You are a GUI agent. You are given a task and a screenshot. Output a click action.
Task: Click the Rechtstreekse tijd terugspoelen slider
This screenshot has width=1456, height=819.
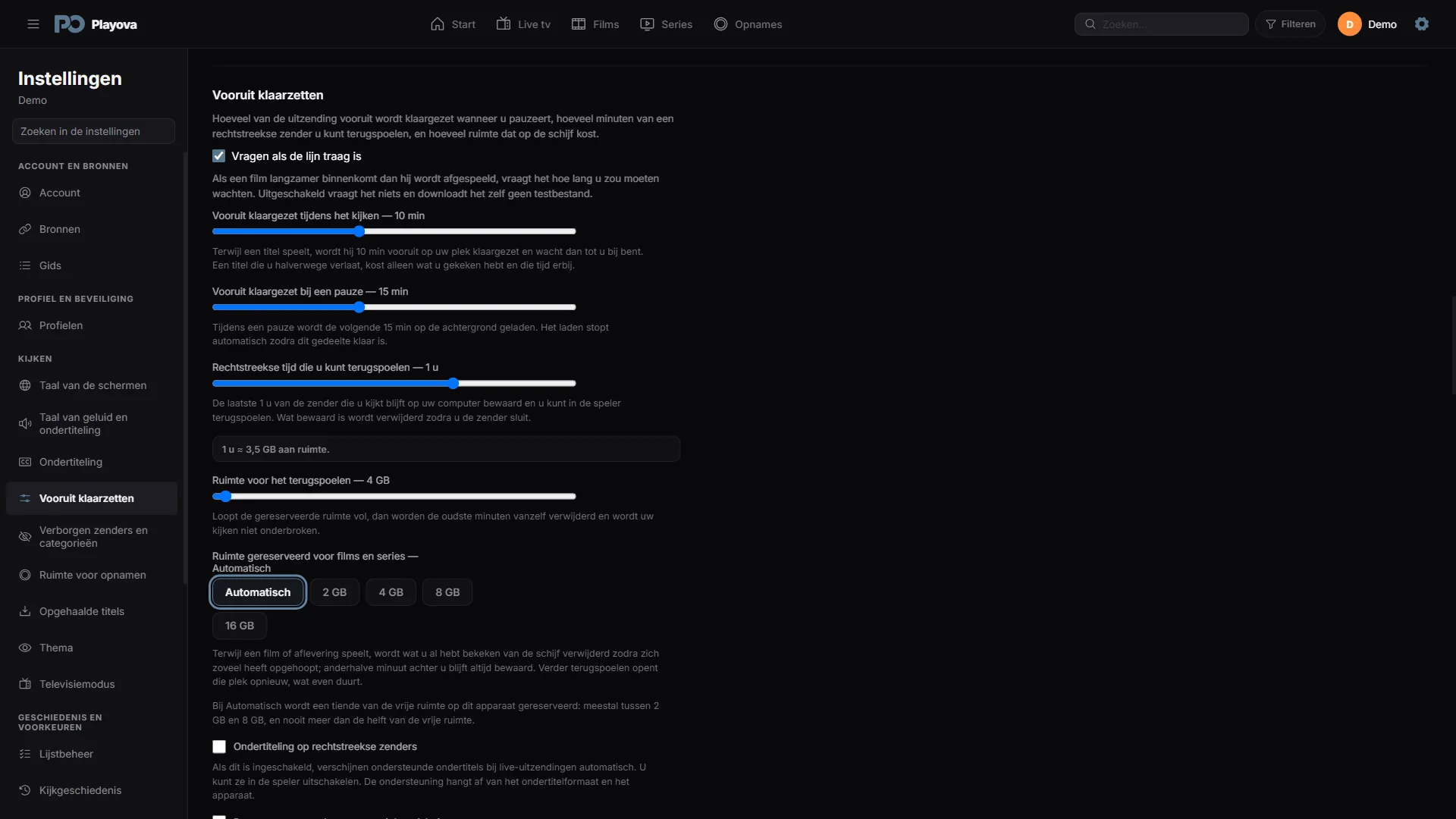click(x=394, y=383)
